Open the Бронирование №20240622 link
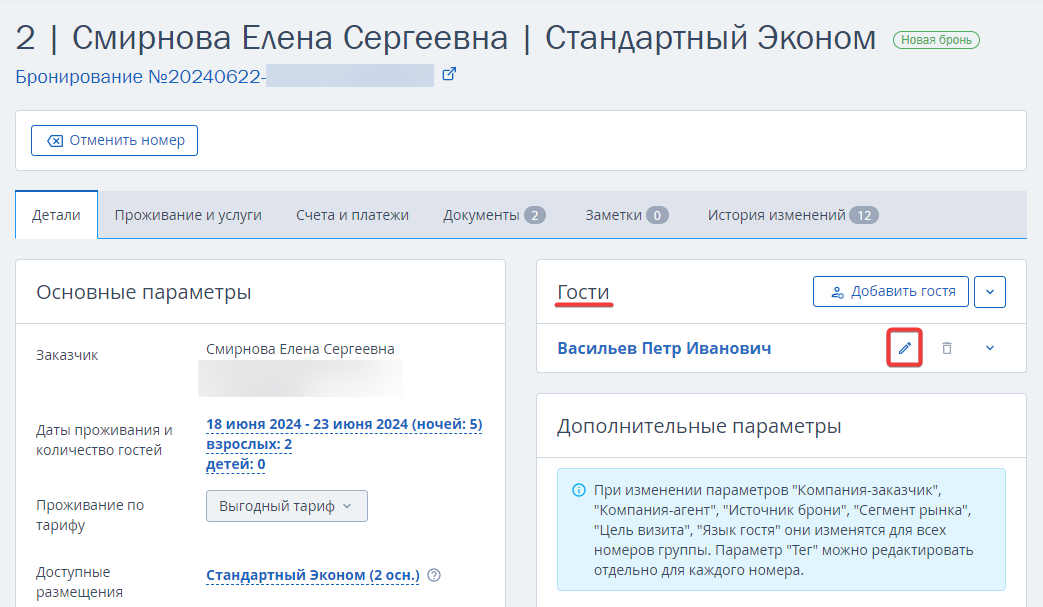 point(225,76)
